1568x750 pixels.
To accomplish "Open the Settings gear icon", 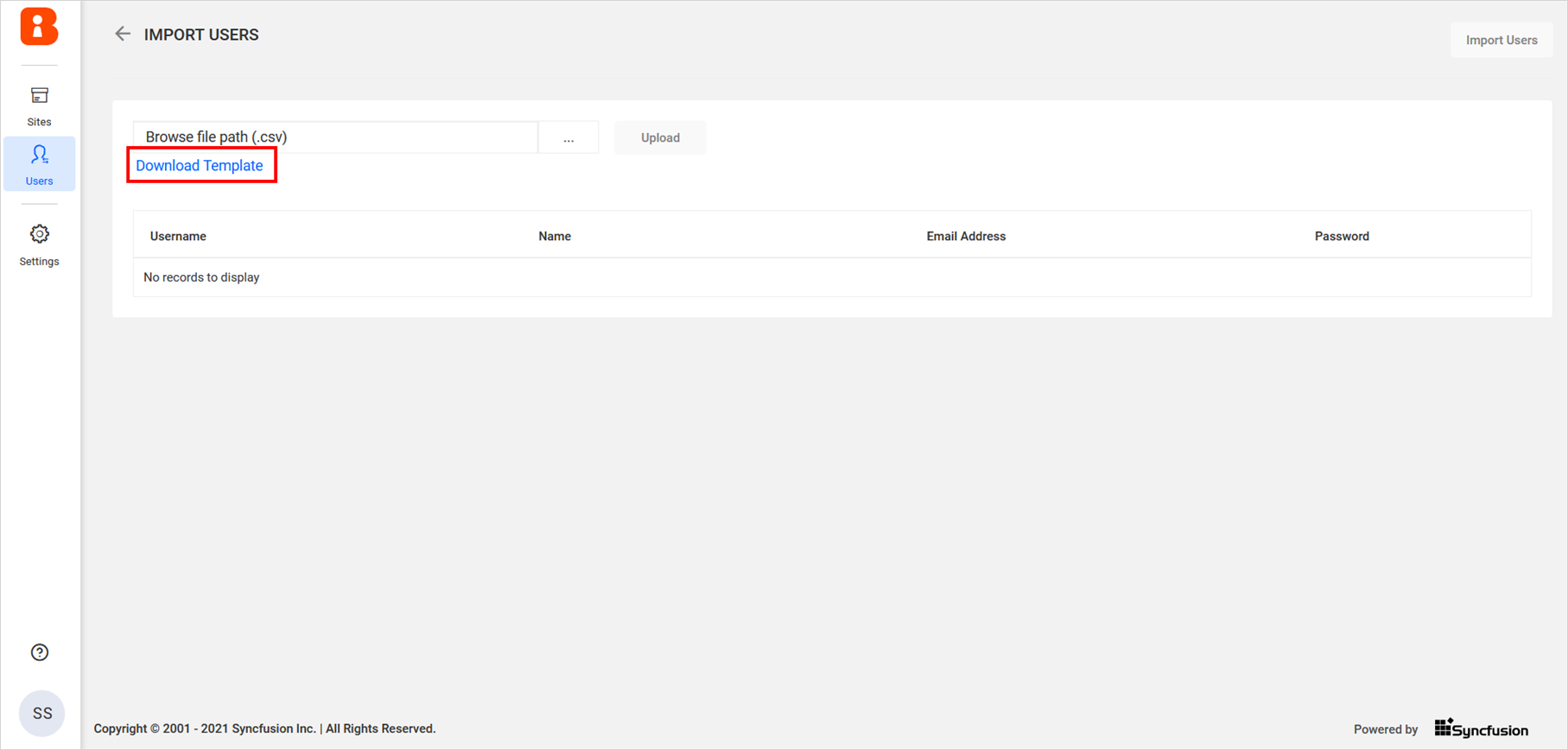I will click(40, 234).
